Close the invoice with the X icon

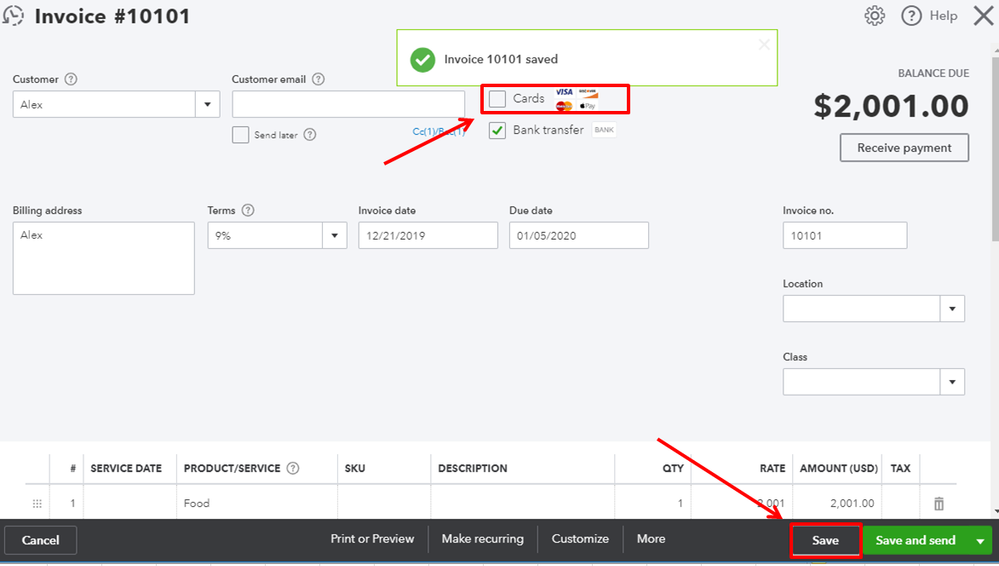[x=983, y=15]
